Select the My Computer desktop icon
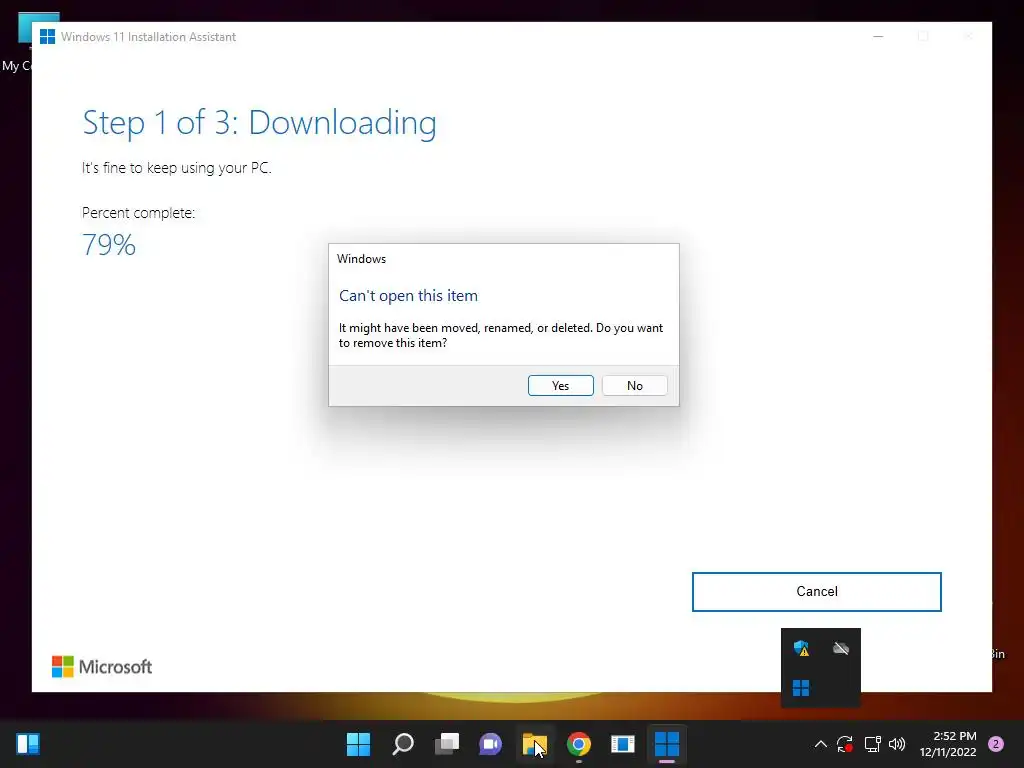The width and height of the screenshot is (1024, 768). coord(16,42)
